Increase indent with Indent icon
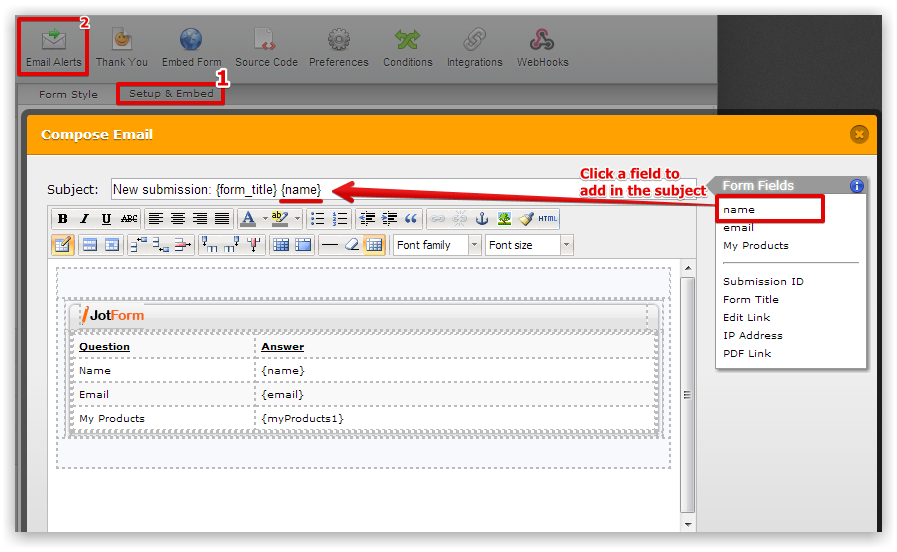897x552 pixels. [389, 219]
